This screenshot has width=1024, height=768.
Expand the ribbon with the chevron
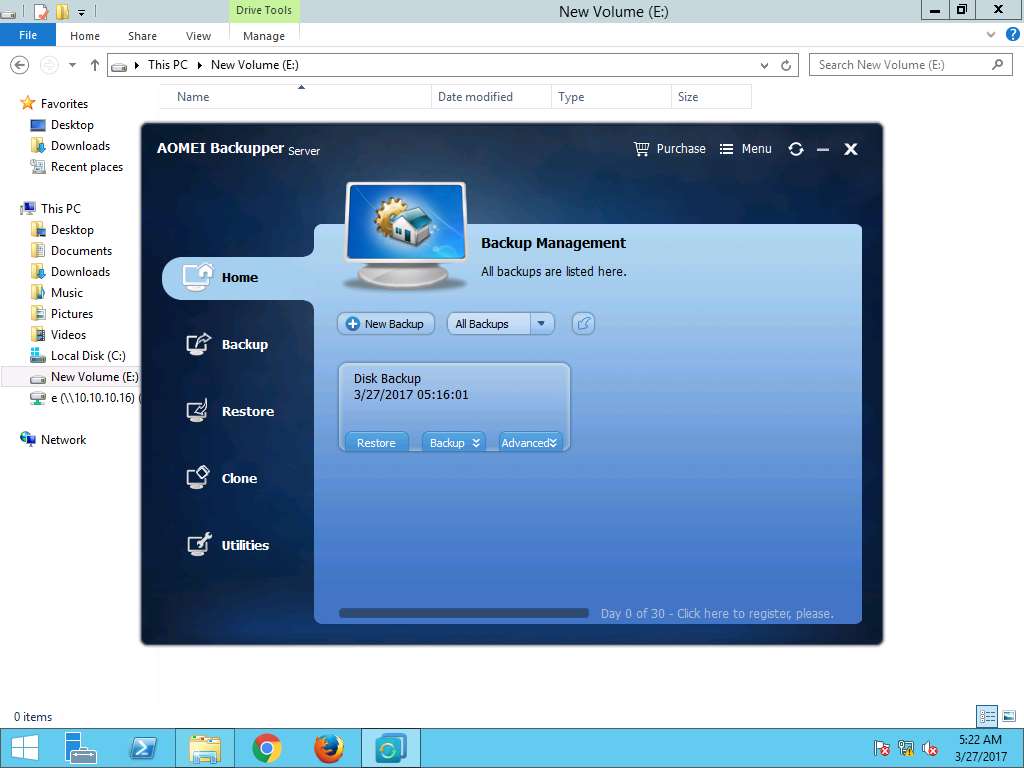(991, 35)
